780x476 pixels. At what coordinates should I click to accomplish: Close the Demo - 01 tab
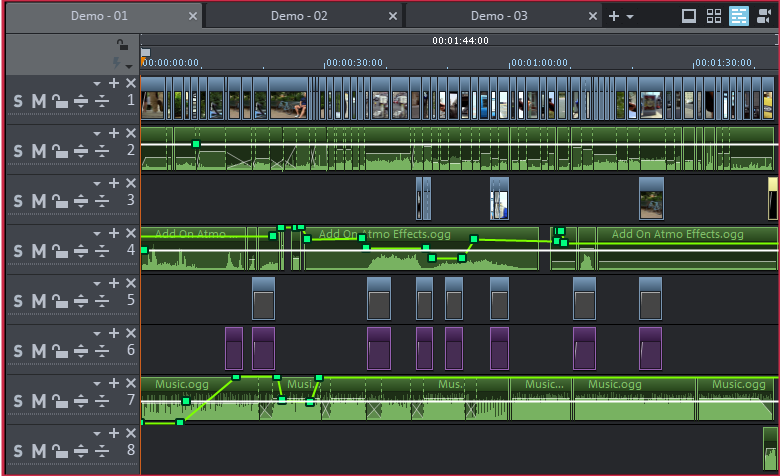pyautogui.click(x=193, y=16)
